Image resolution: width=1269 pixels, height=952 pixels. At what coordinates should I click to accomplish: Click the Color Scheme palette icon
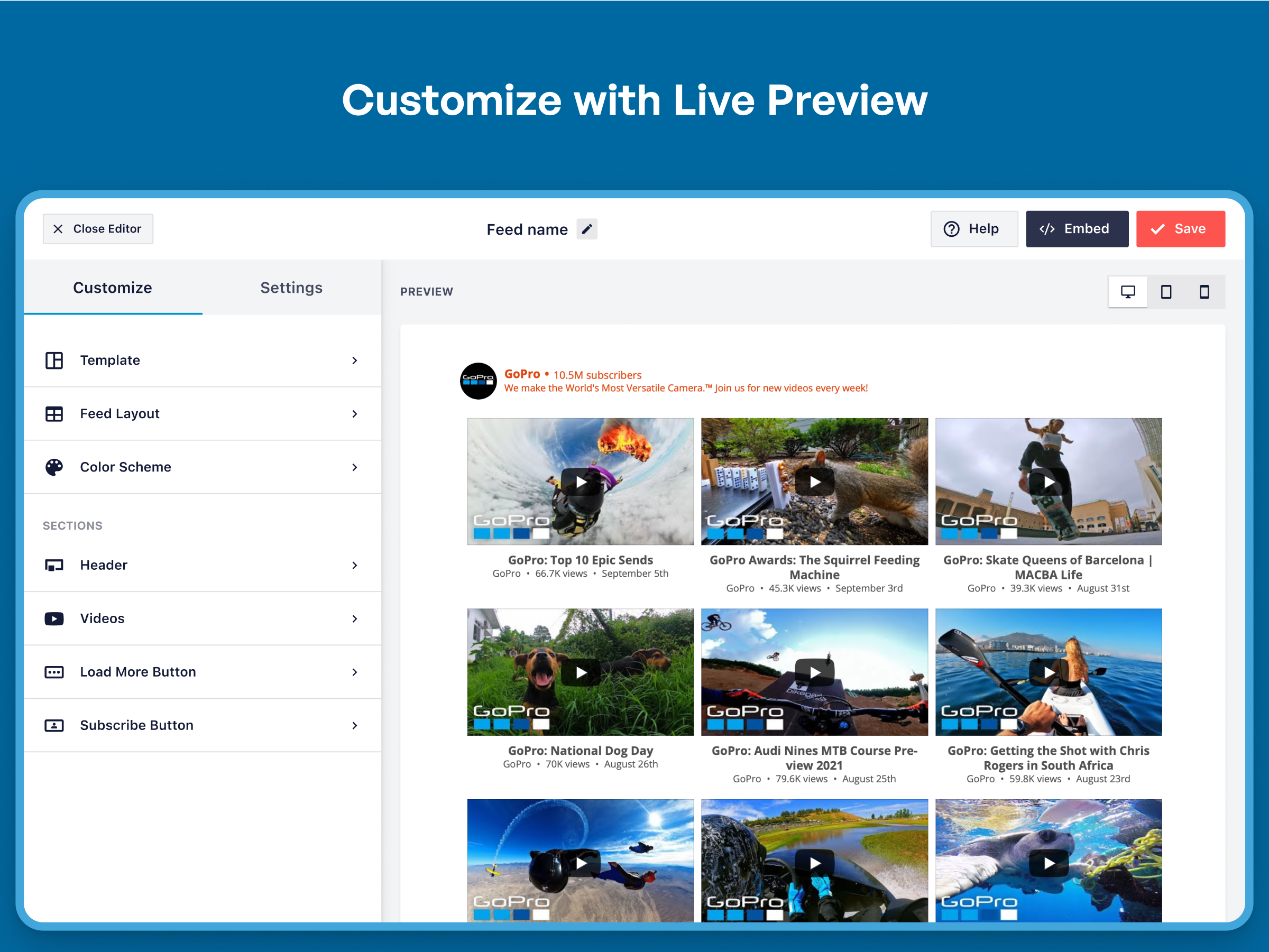pyautogui.click(x=54, y=467)
